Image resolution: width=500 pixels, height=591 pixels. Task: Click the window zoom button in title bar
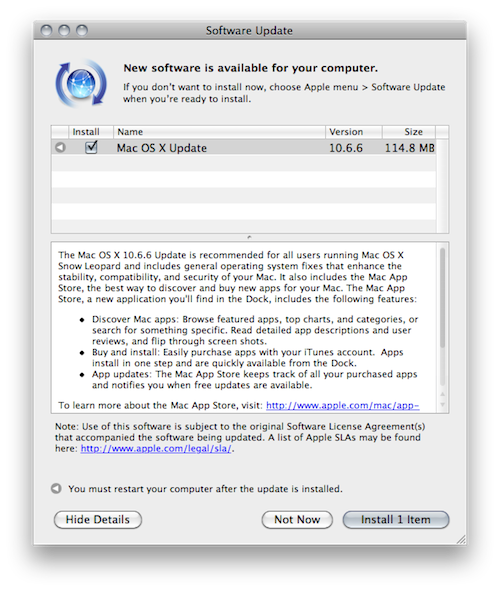pos(82,30)
